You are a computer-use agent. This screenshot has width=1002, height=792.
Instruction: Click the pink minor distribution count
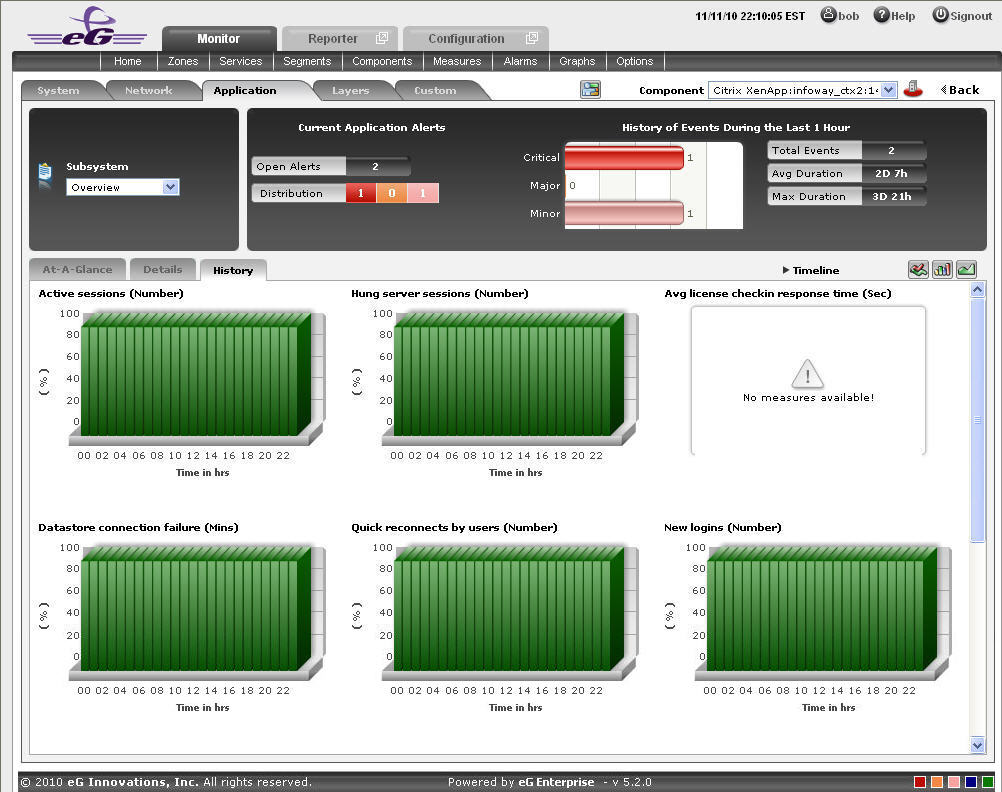point(422,193)
